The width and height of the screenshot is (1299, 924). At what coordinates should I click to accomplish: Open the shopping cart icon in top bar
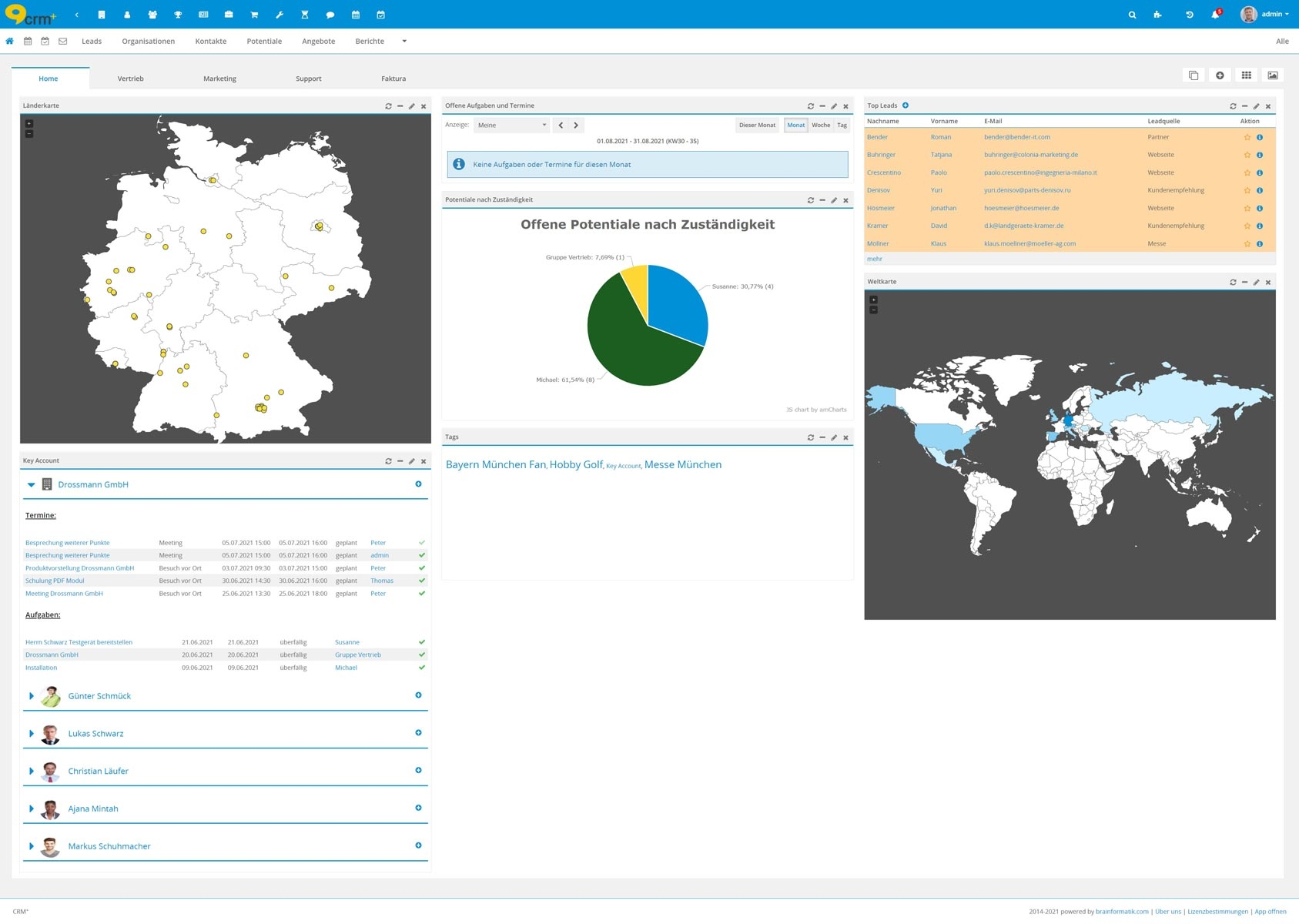click(x=254, y=15)
